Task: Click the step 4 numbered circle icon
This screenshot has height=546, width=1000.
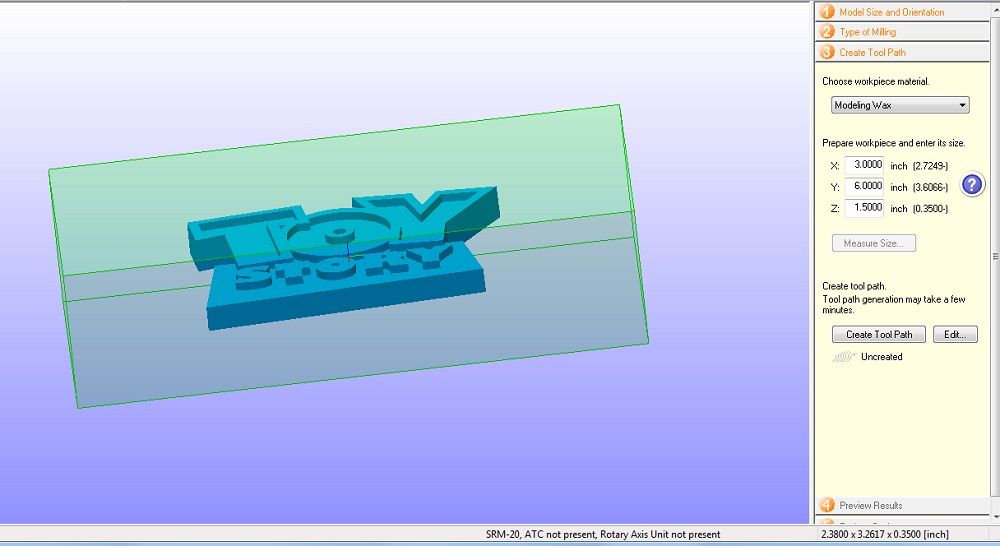Action: coord(827,505)
